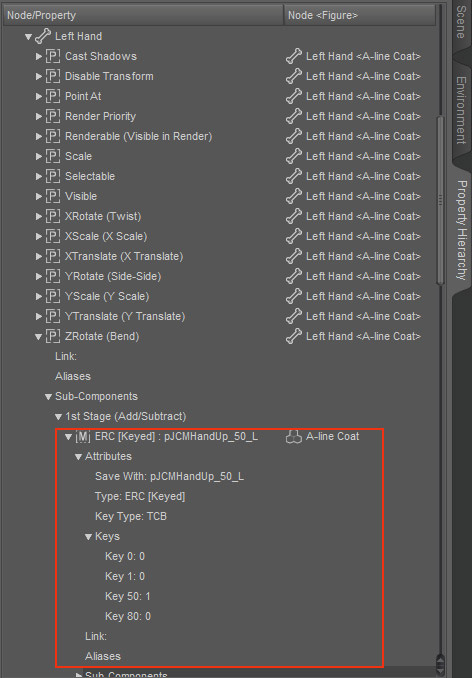Expand the XRotate (Twist) property
Image resolution: width=472 pixels, height=678 pixels.
point(39,216)
